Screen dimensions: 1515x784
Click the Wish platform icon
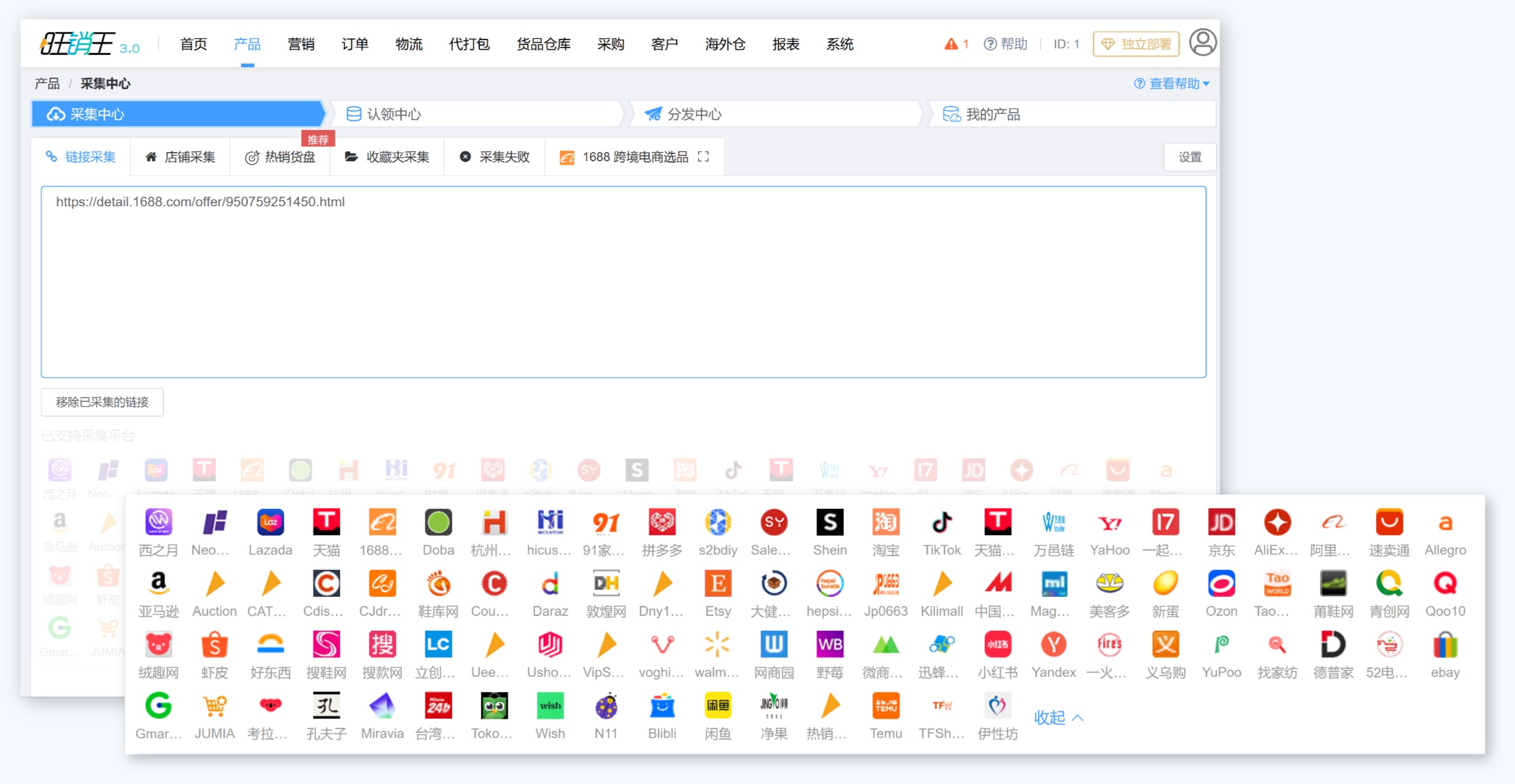coord(550,706)
